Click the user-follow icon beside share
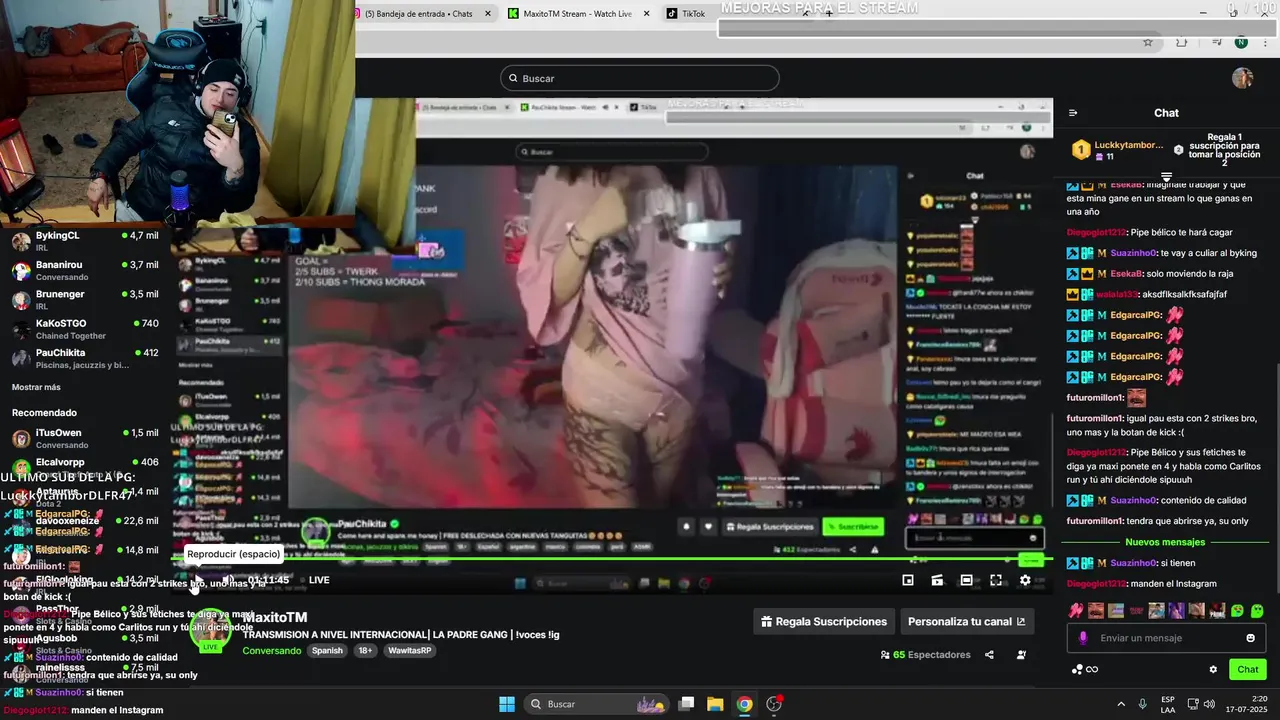Screen dimensions: 1280x720 coord(1021,655)
